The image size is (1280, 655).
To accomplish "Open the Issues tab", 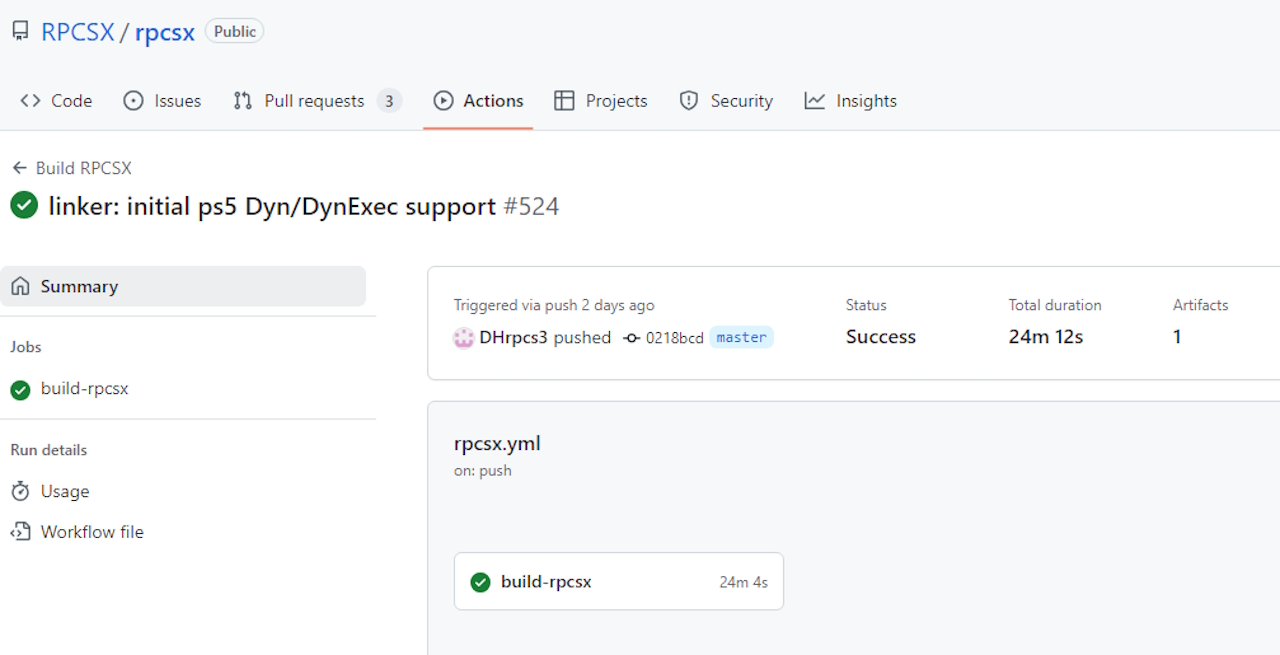I will pos(162,101).
